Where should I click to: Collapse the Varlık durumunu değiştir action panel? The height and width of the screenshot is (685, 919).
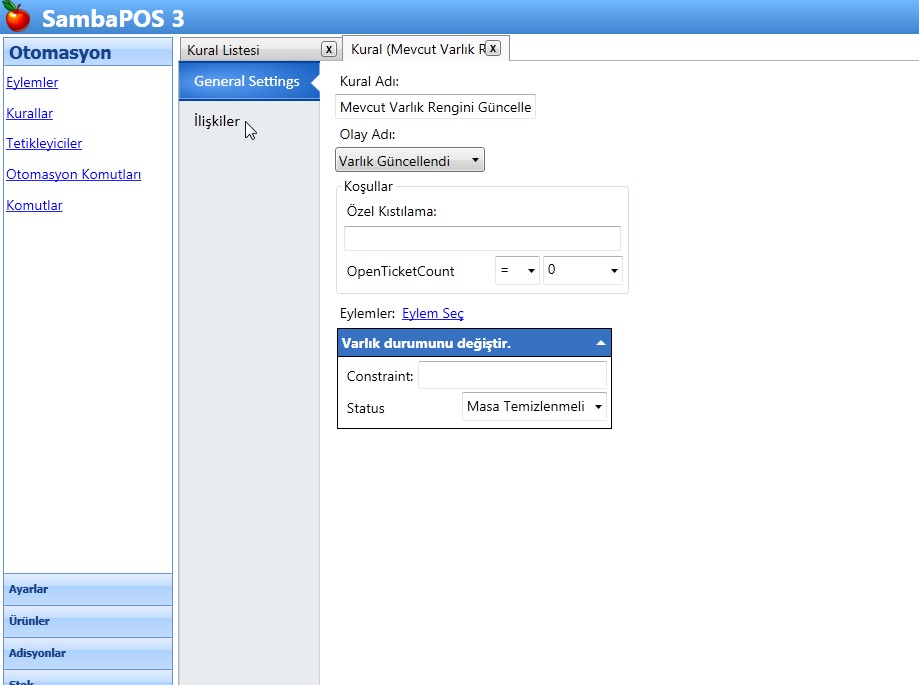click(600, 343)
